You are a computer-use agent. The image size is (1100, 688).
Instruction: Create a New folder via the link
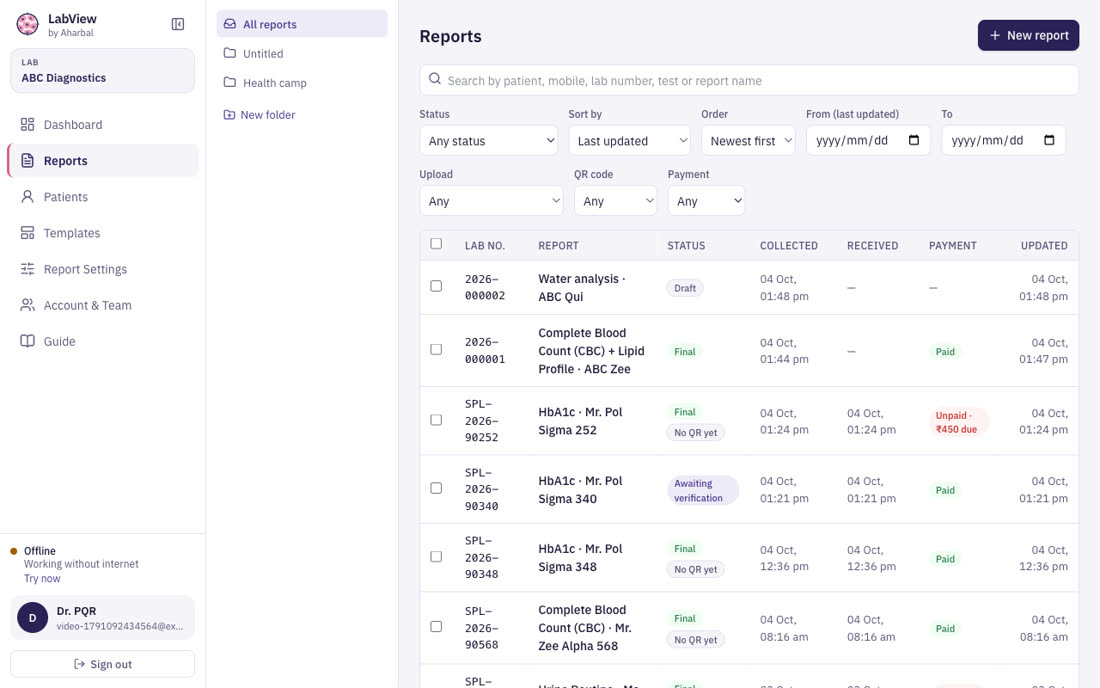260,115
